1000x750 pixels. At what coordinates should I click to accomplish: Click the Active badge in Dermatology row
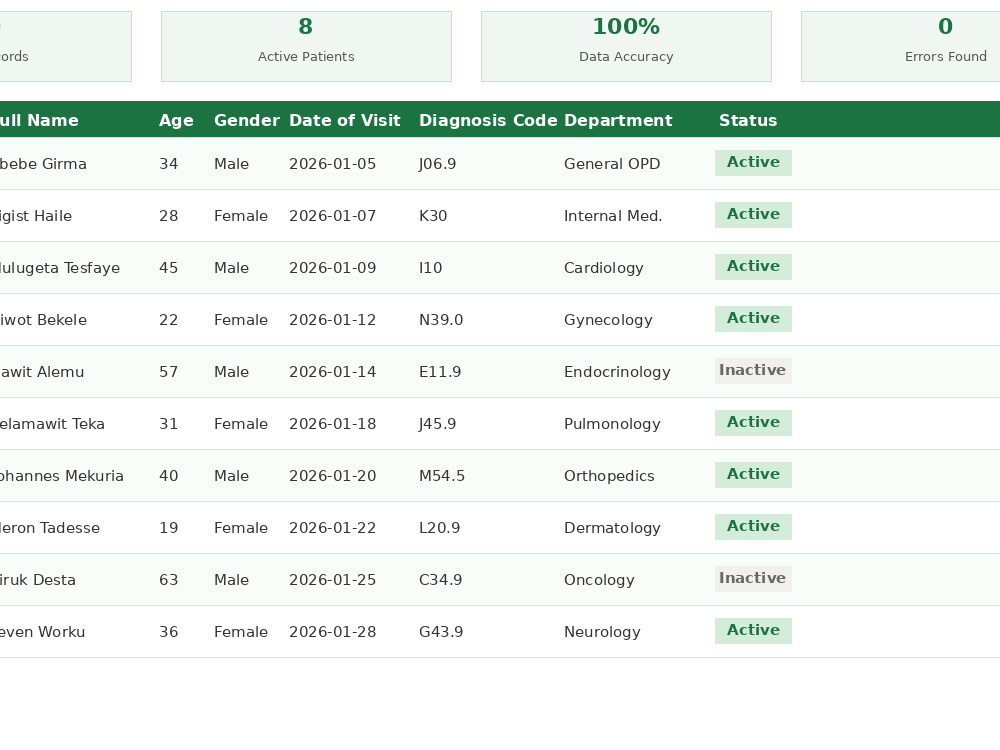(x=753, y=527)
